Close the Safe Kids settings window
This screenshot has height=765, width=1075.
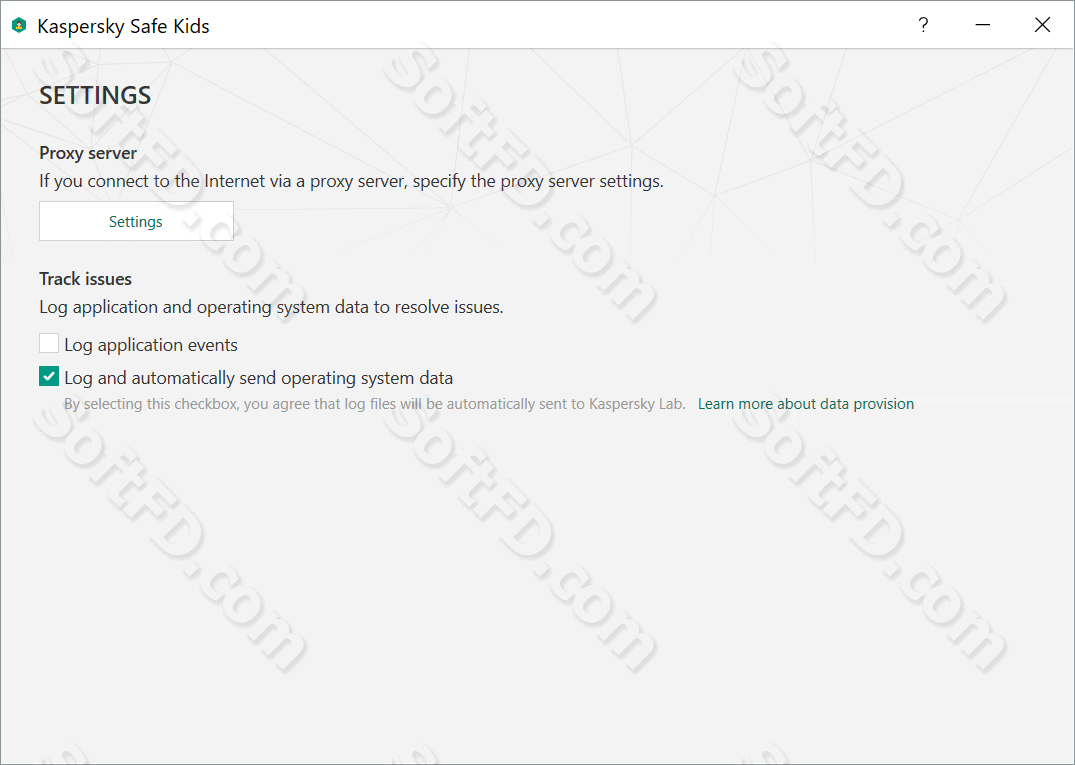(x=1042, y=25)
